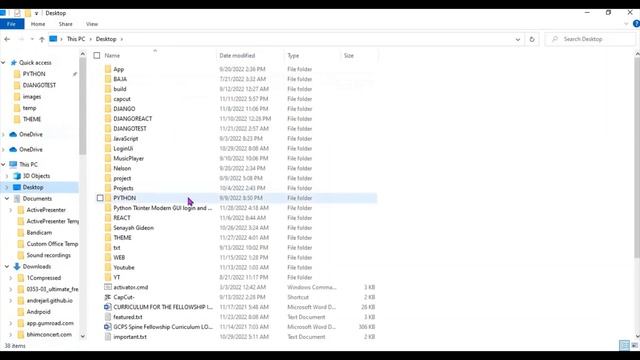Viewport: 640px width, 360px height.
Task: Open the File ribbon tab
Action: [11, 24]
